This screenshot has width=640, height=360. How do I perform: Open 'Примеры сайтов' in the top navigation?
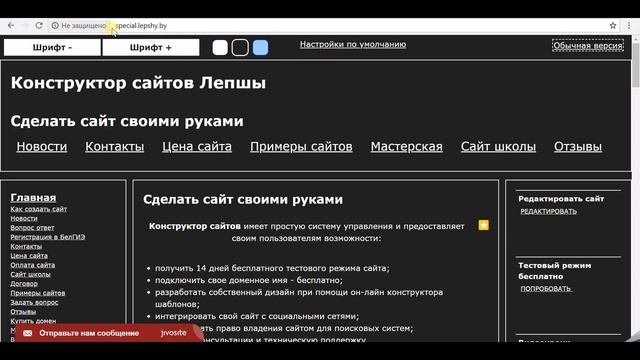(301, 147)
